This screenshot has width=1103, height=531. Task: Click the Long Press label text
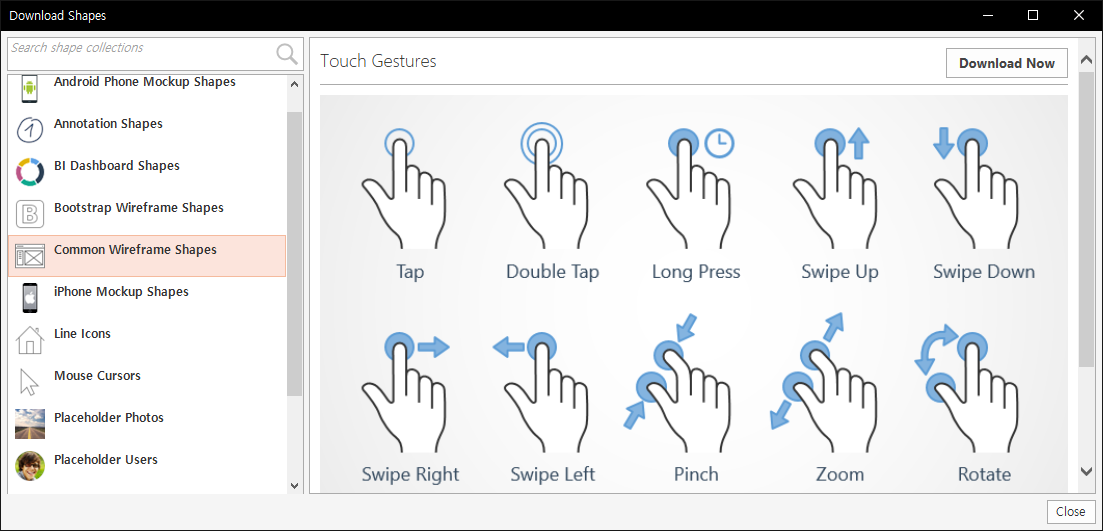click(x=696, y=272)
